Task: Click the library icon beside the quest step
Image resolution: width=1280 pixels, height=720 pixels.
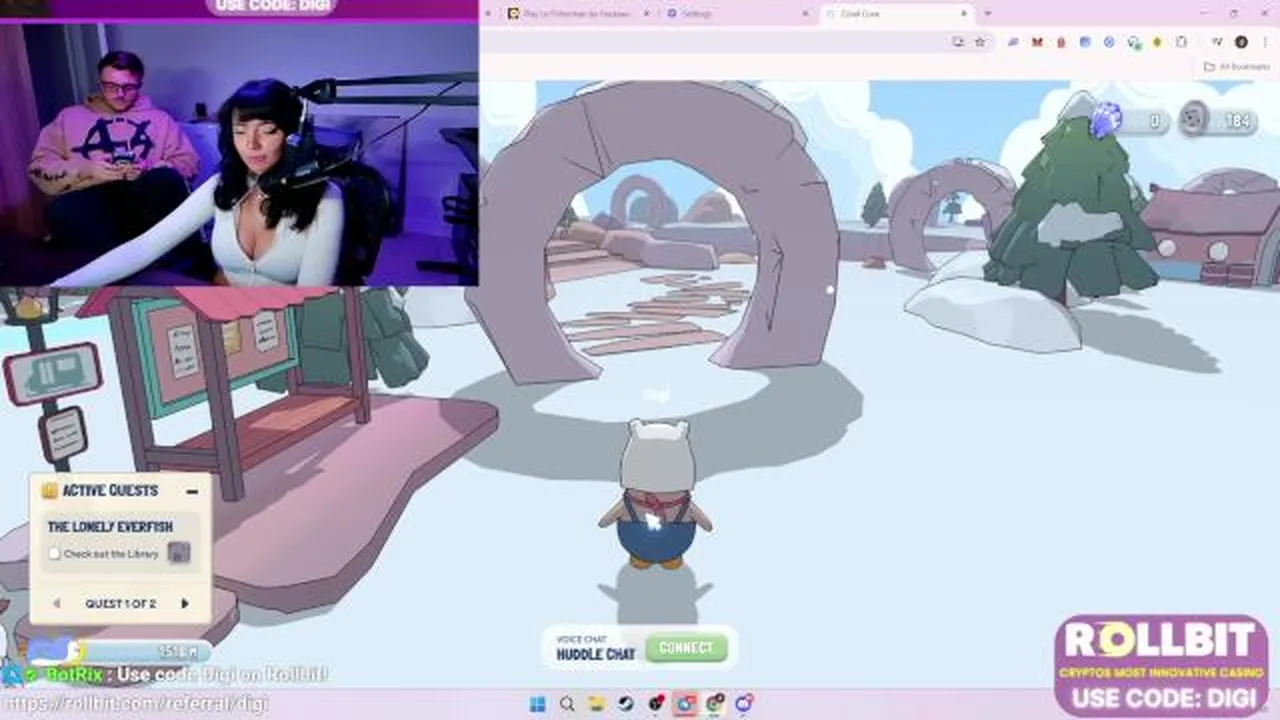Action: [x=179, y=552]
